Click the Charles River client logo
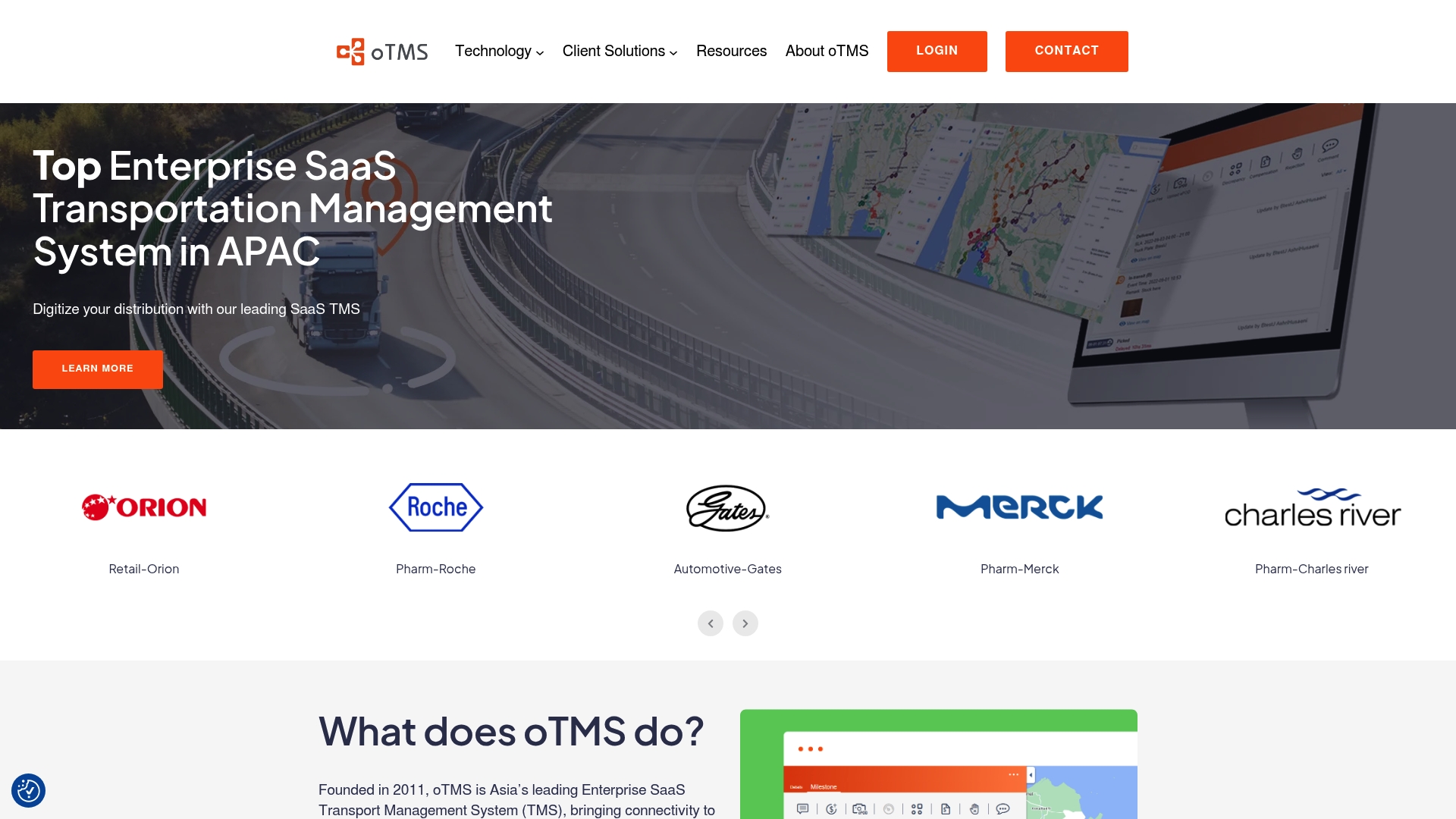 tap(1312, 508)
